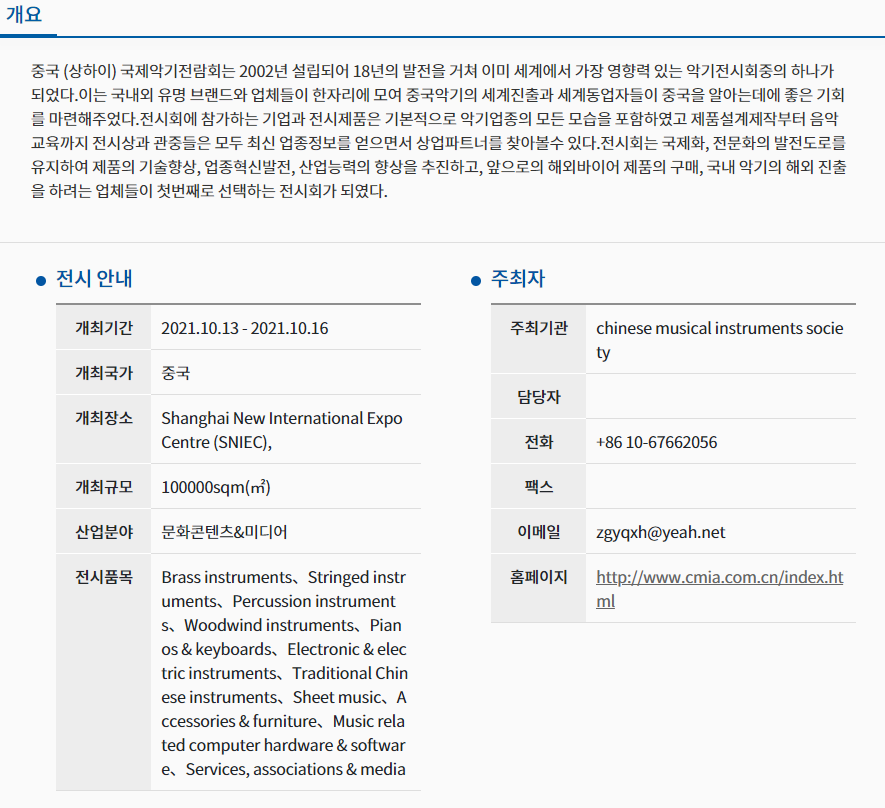Click the overview paragraph beginning 중국 (상하이) 국제악기전람회는
The image size is (885, 808).
coord(439,131)
